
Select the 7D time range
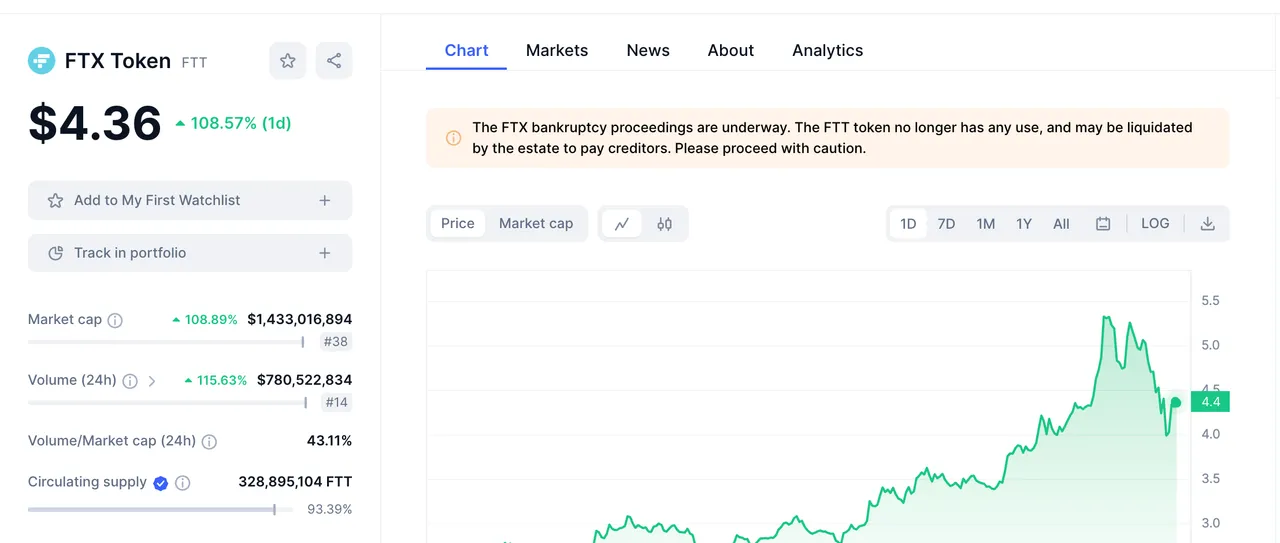[946, 224]
